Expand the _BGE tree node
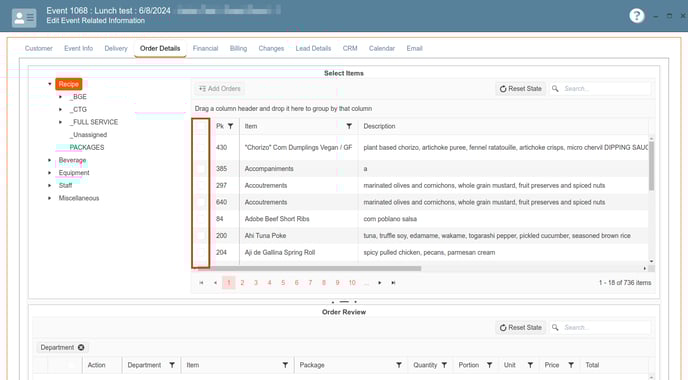The height and width of the screenshot is (380, 688). [61, 97]
